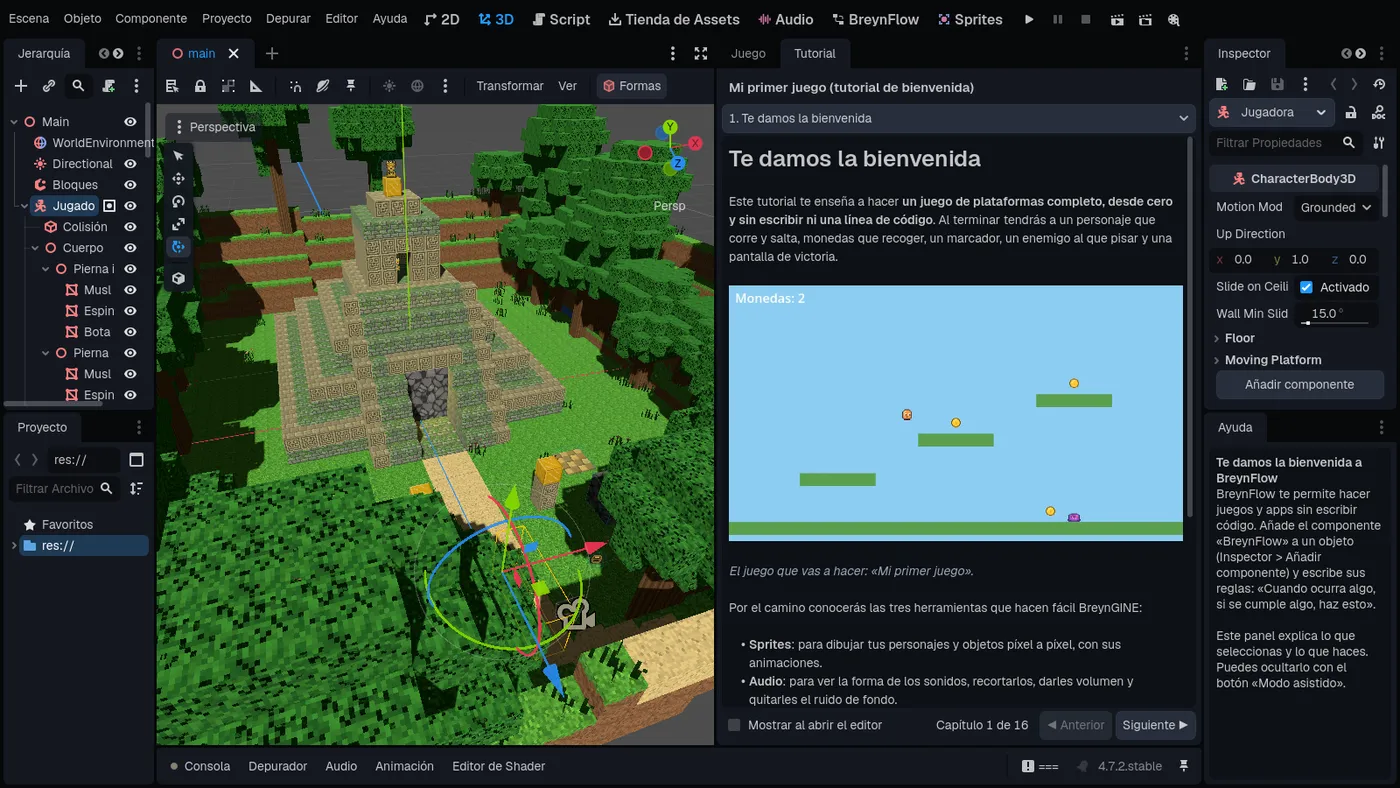Click the Filtrar Archivos field
Viewport: 1400px width, 788px height.
tap(66, 488)
